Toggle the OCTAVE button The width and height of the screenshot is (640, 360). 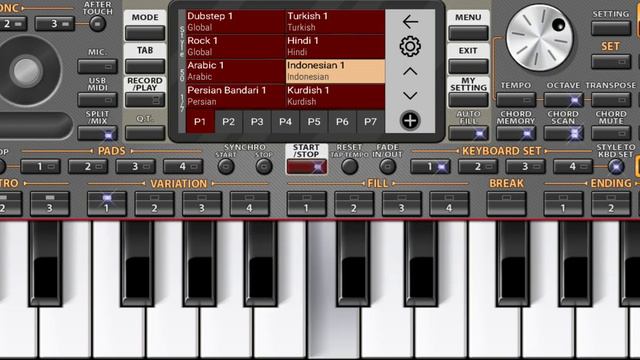click(564, 100)
